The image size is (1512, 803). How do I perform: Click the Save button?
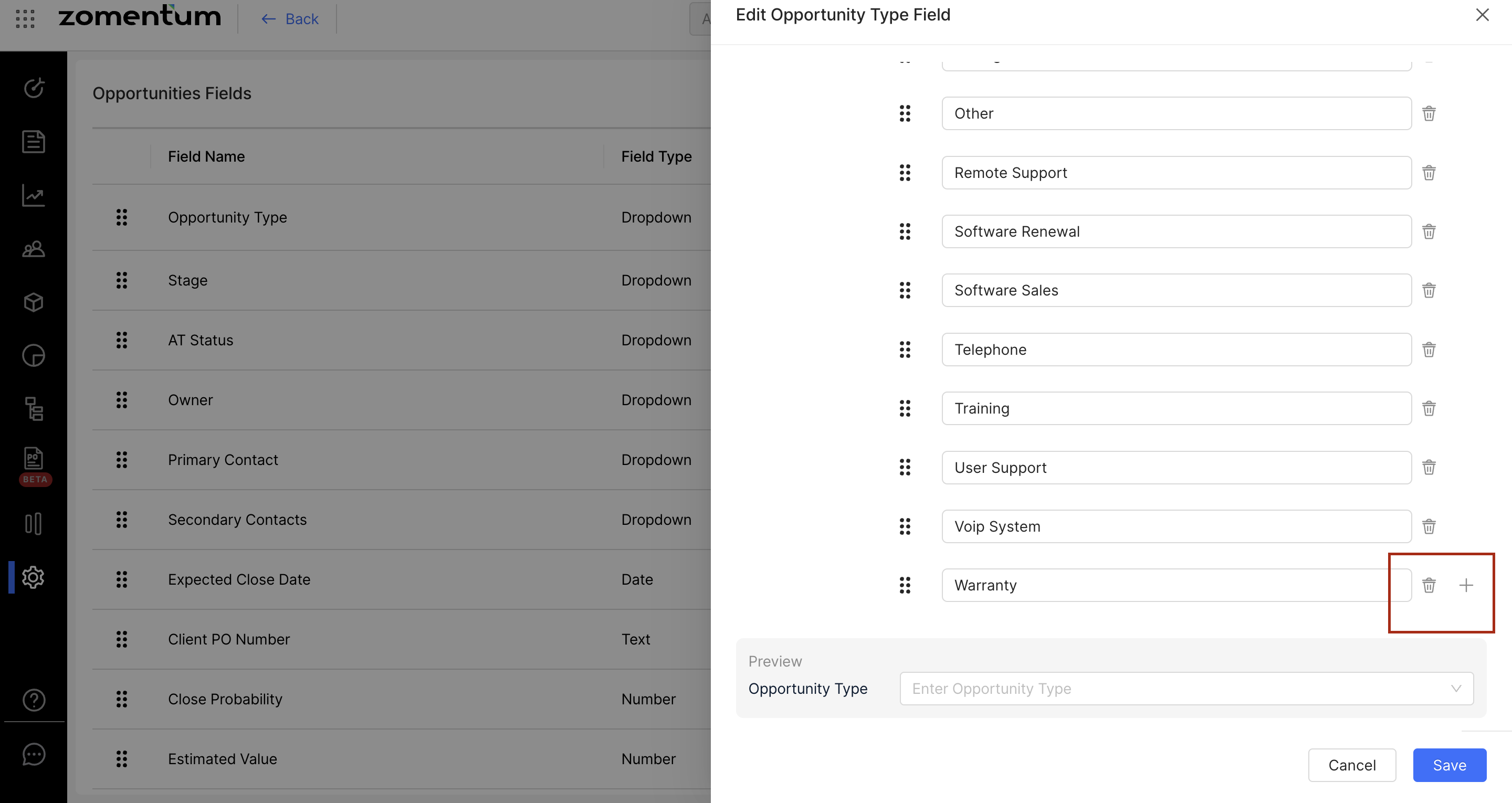click(x=1448, y=765)
